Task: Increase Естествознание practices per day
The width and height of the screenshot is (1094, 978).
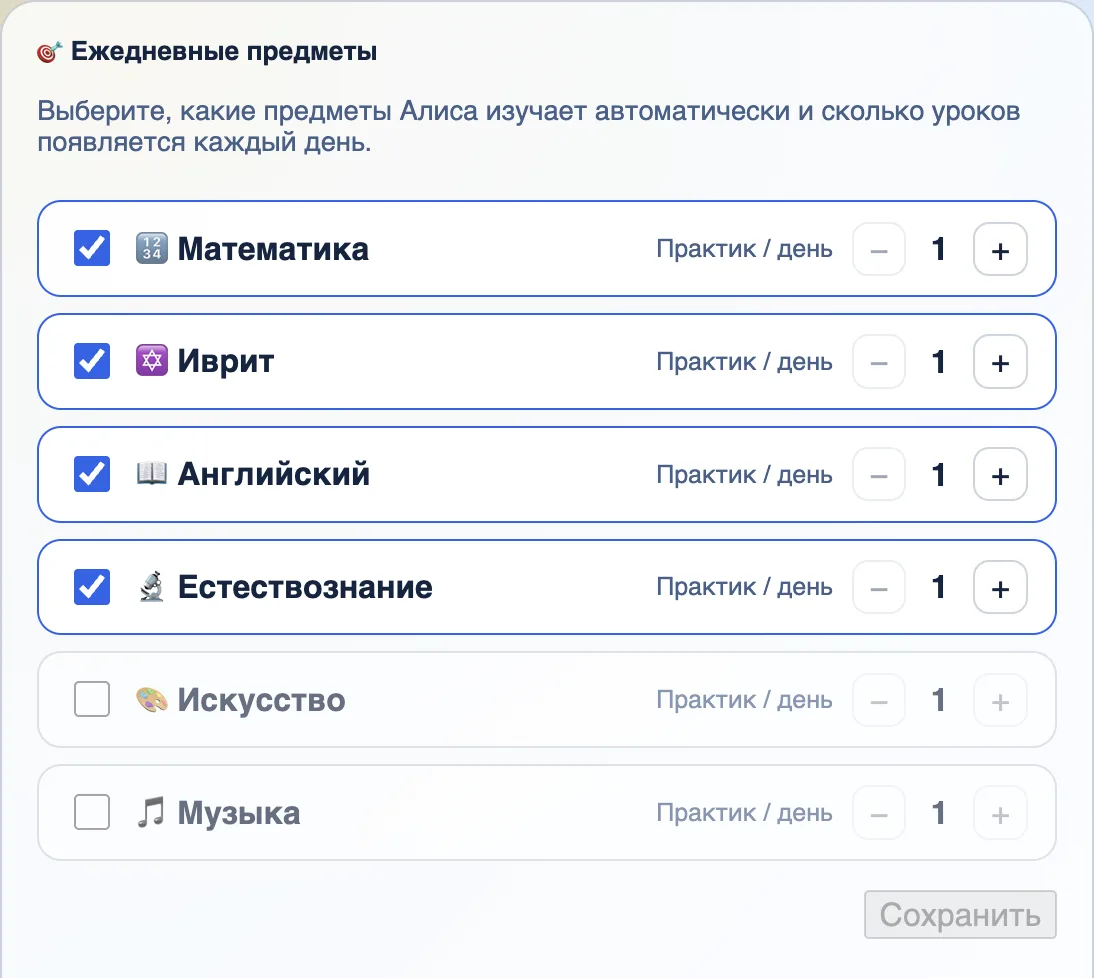Action: pyautogui.click(x=1000, y=587)
